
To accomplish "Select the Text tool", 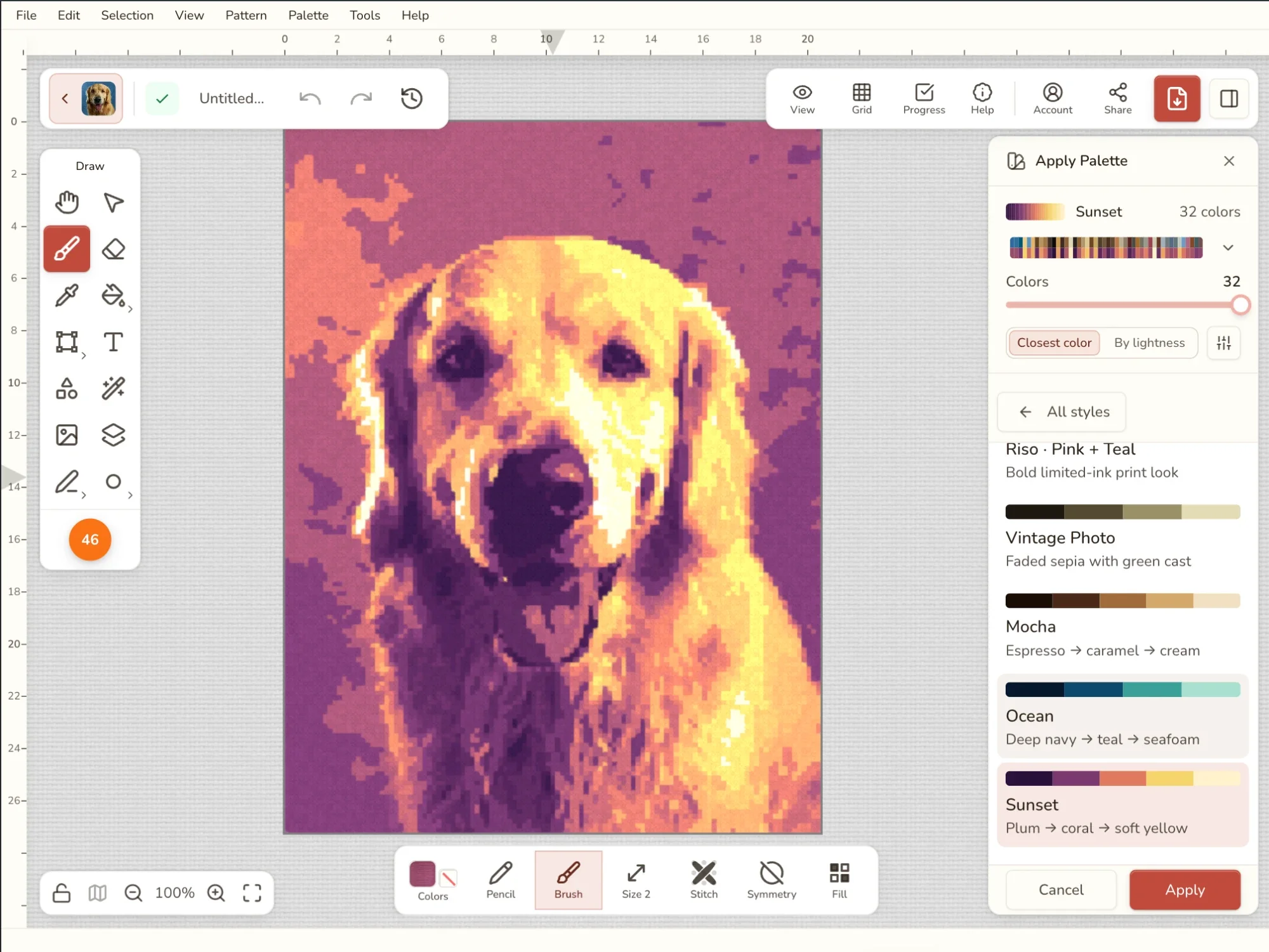I will tap(114, 342).
